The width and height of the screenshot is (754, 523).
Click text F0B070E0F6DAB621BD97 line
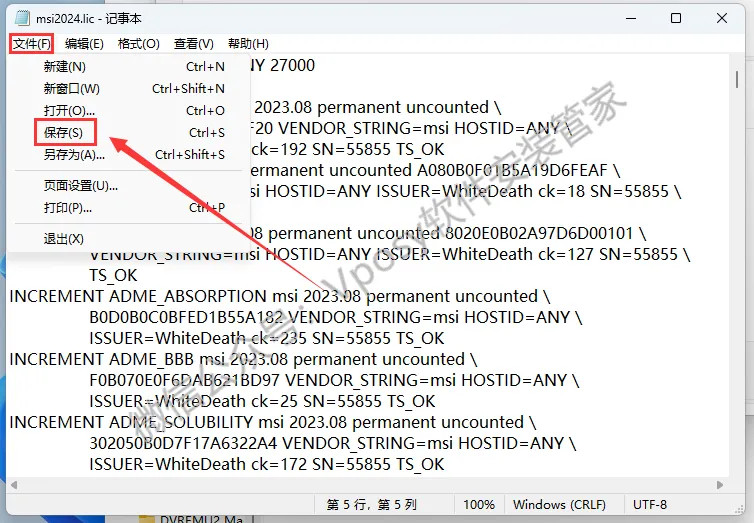pos(334,380)
